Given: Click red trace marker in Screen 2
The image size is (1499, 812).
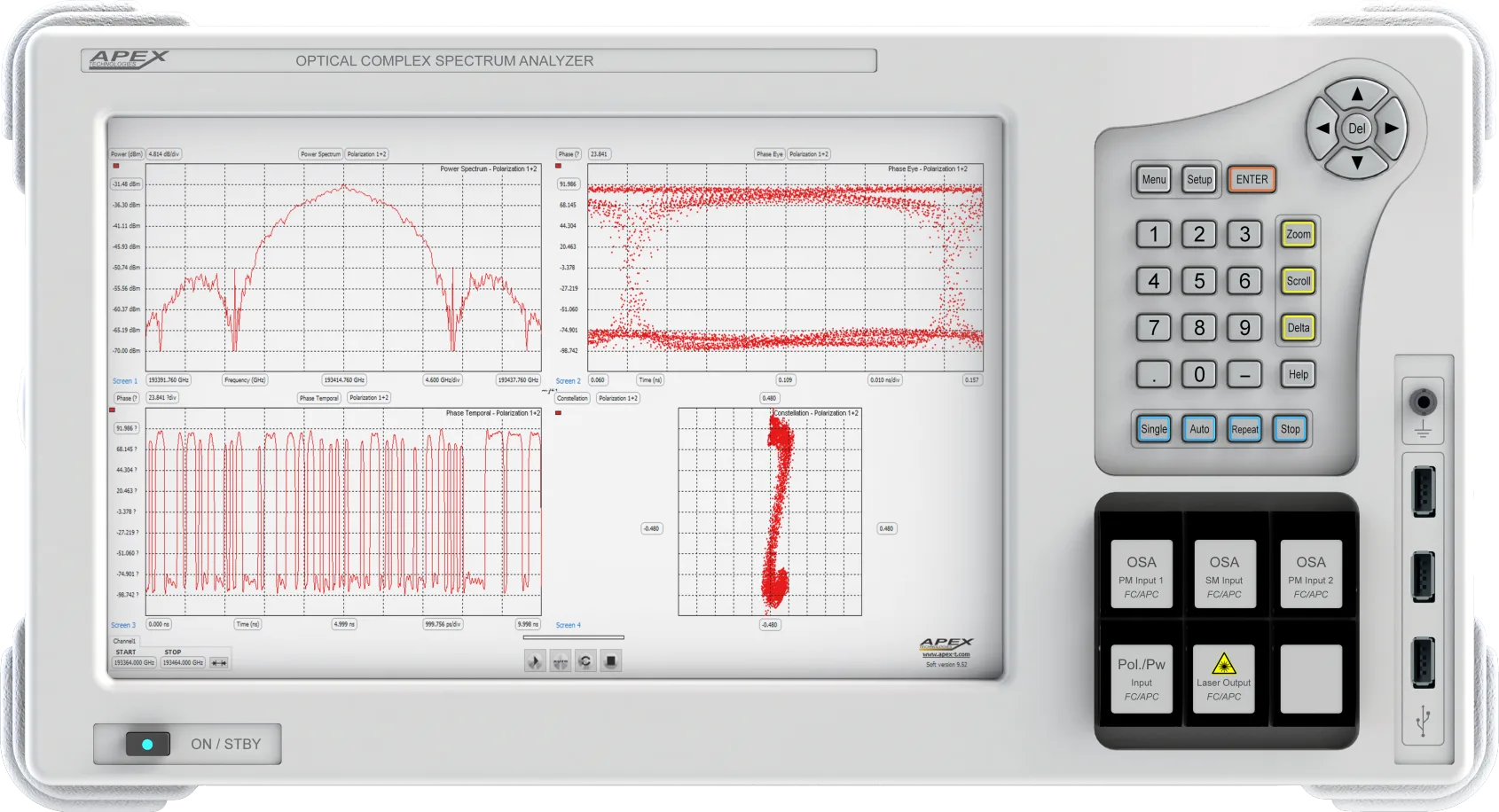Looking at the screenshot, I should (x=558, y=166).
